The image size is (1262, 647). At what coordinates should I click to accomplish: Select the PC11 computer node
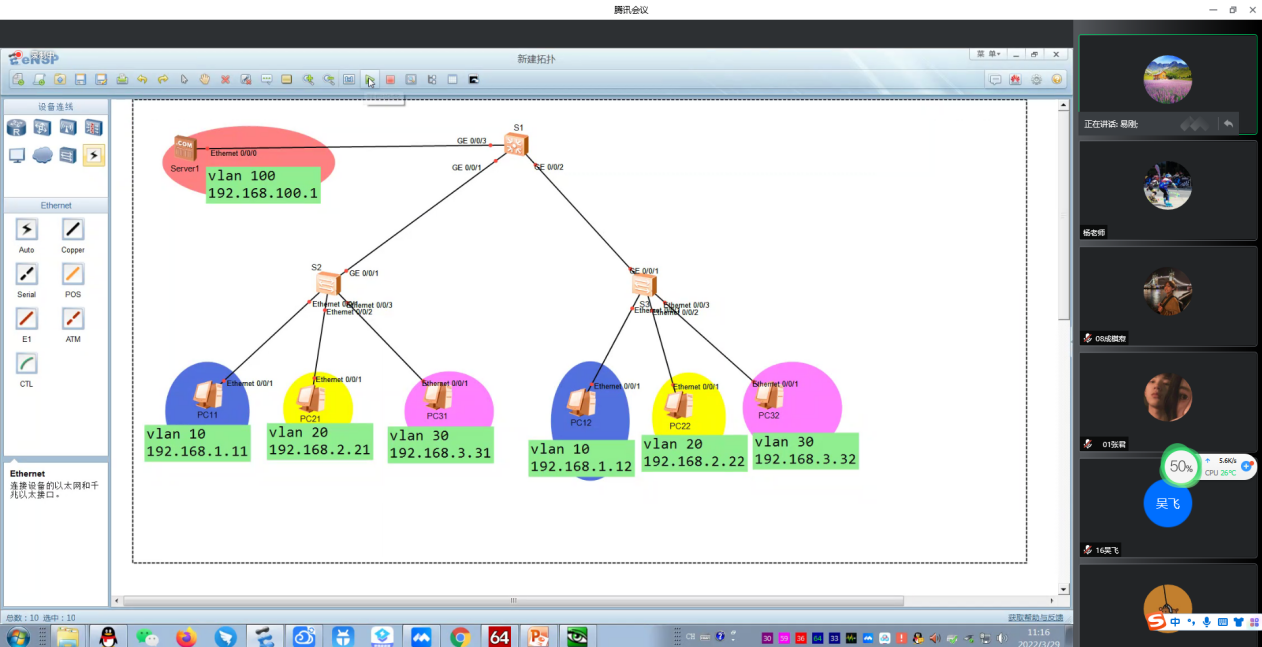(x=208, y=396)
